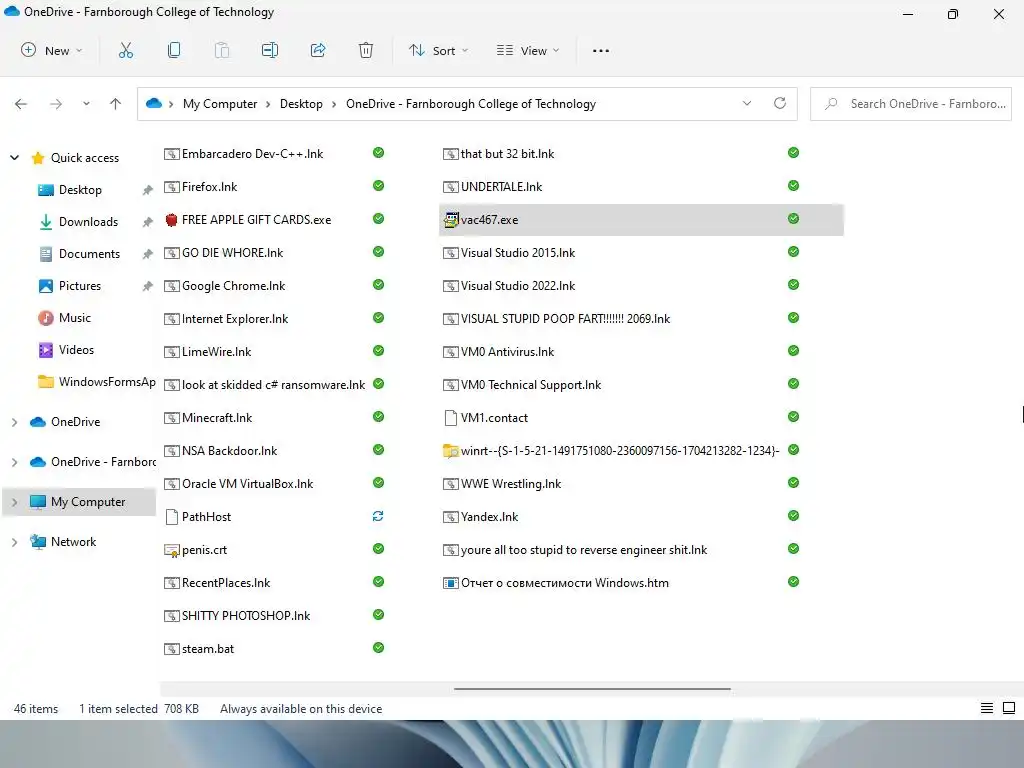
Task: Expand the OneDrive tree node
Action: click(14, 422)
